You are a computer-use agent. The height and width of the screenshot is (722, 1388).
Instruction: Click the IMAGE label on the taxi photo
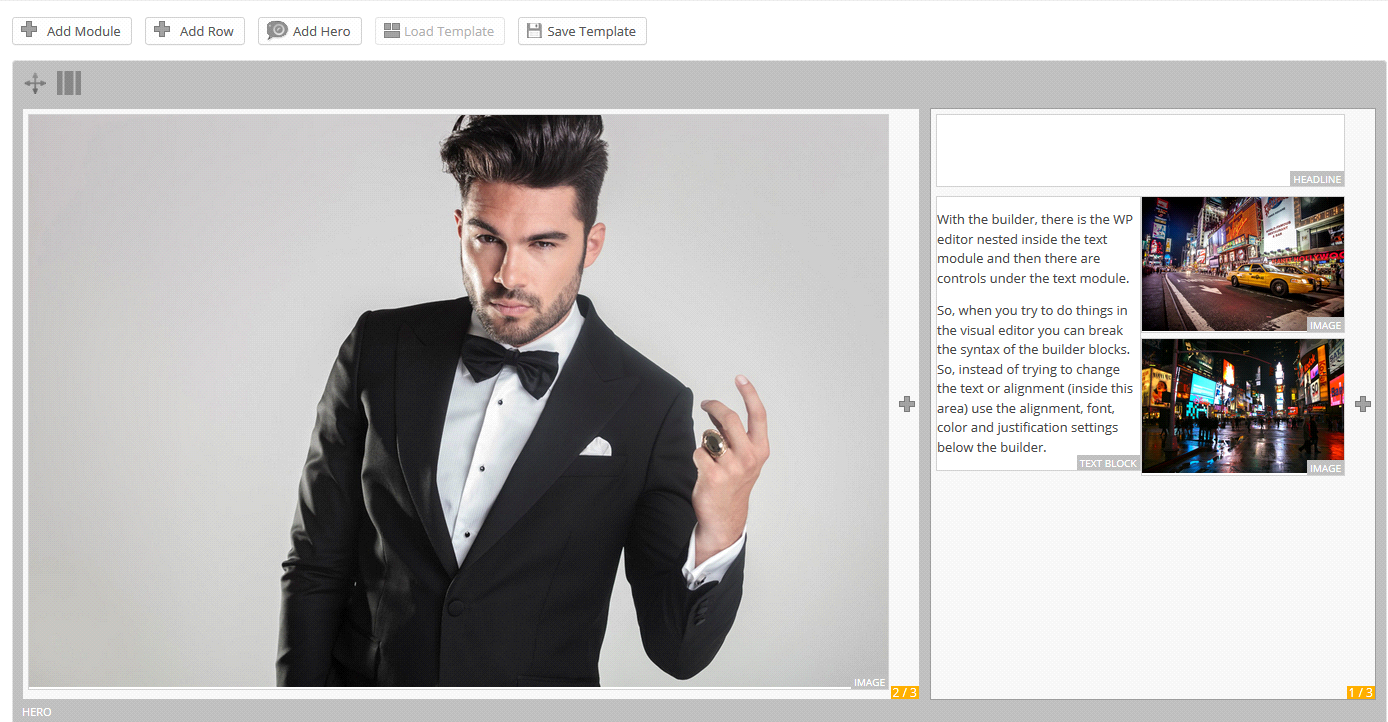[x=1326, y=325]
